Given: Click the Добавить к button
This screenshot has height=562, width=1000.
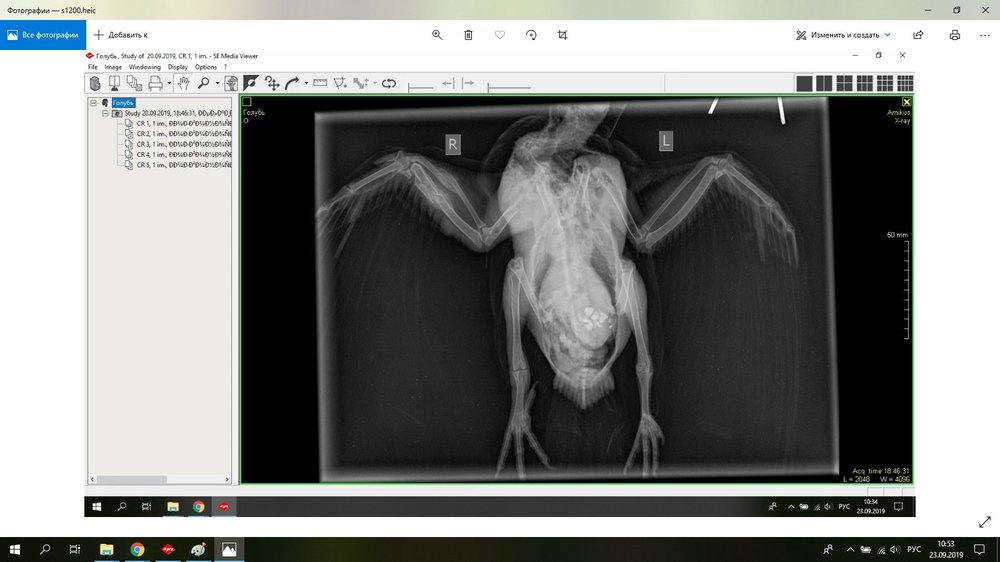Looking at the screenshot, I should point(120,35).
